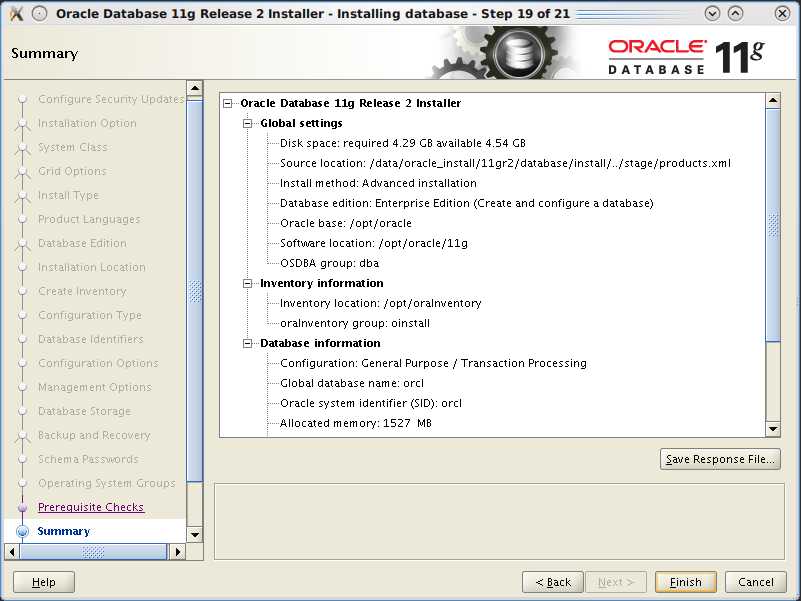
Task: Select Oracle system identifier (SID): orcl row
Action: click(371, 403)
